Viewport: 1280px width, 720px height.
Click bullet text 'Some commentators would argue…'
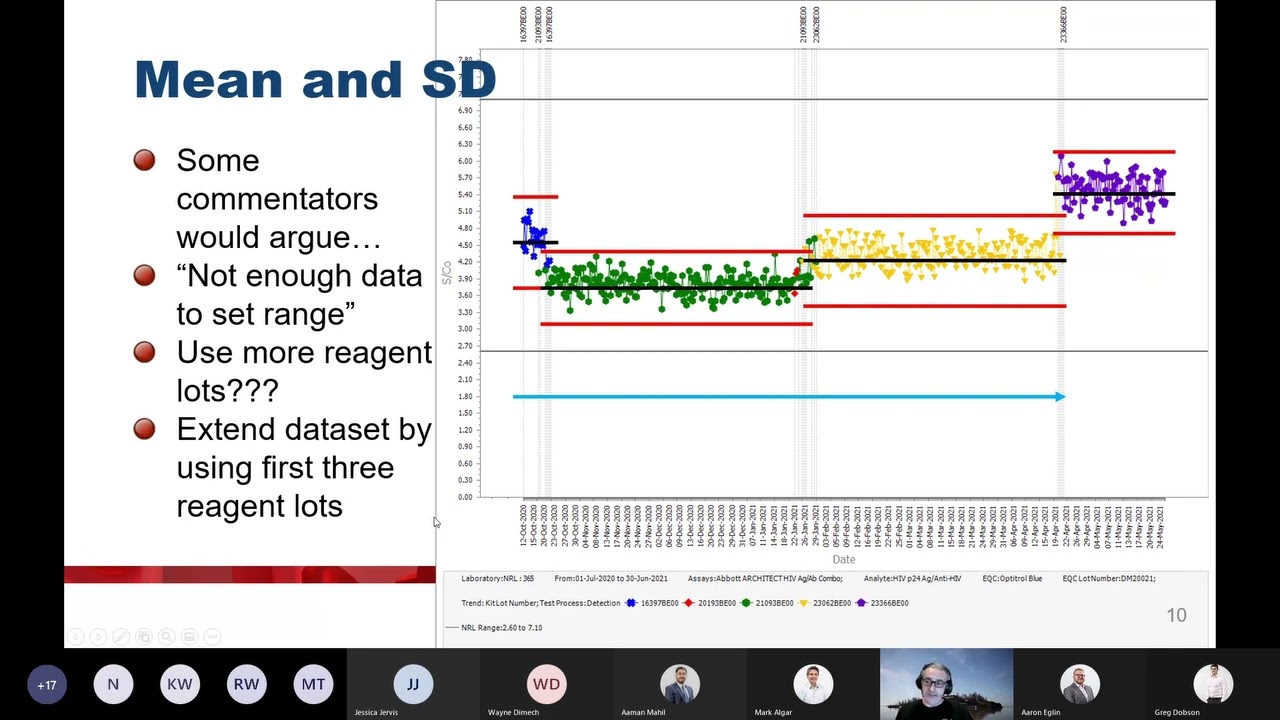pos(278,198)
